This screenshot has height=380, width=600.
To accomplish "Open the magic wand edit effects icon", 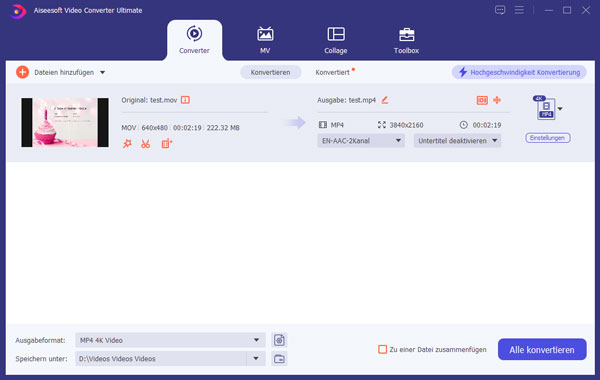I will pos(127,144).
